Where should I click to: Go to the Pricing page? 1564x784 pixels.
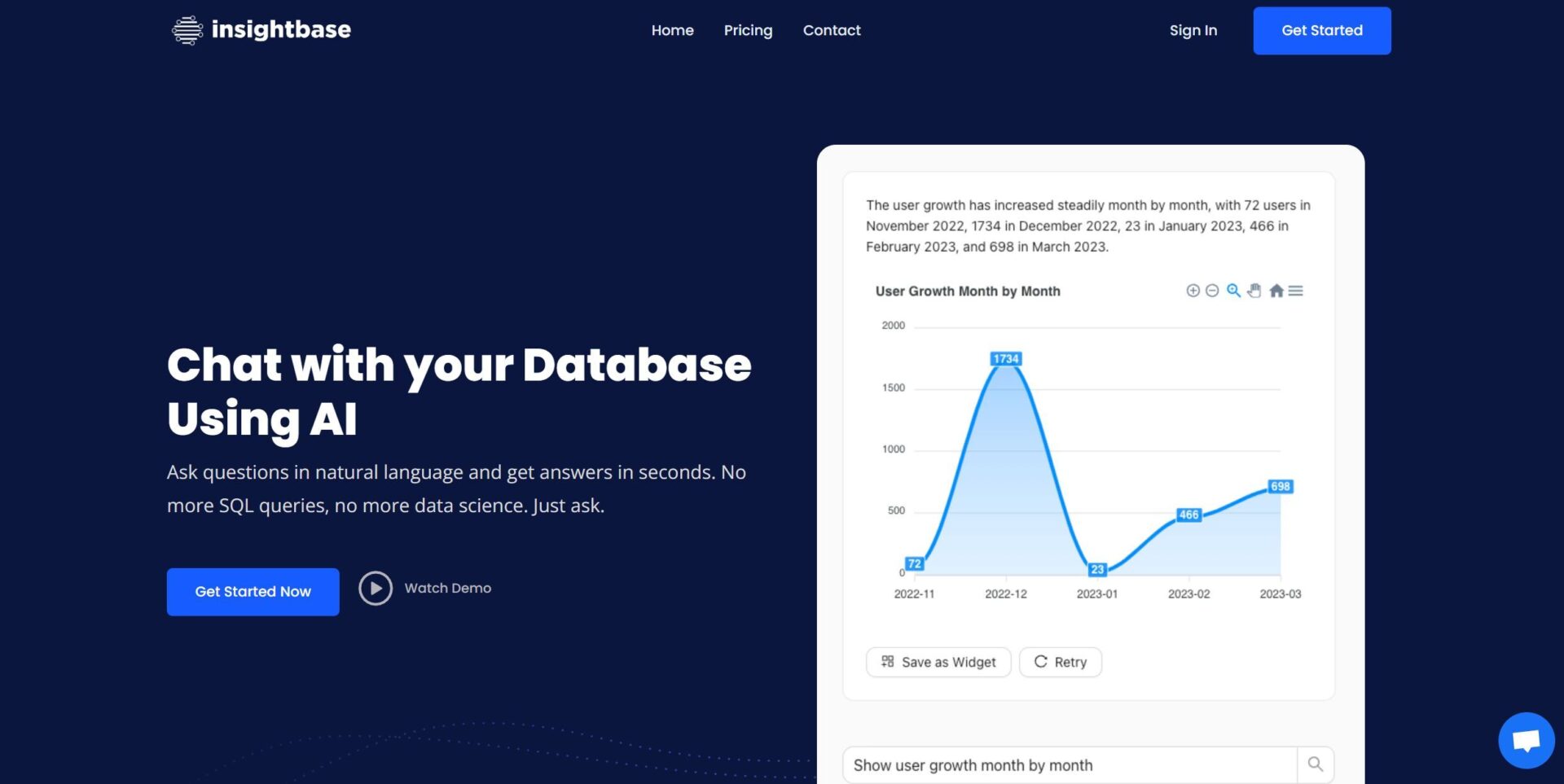click(748, 30)
